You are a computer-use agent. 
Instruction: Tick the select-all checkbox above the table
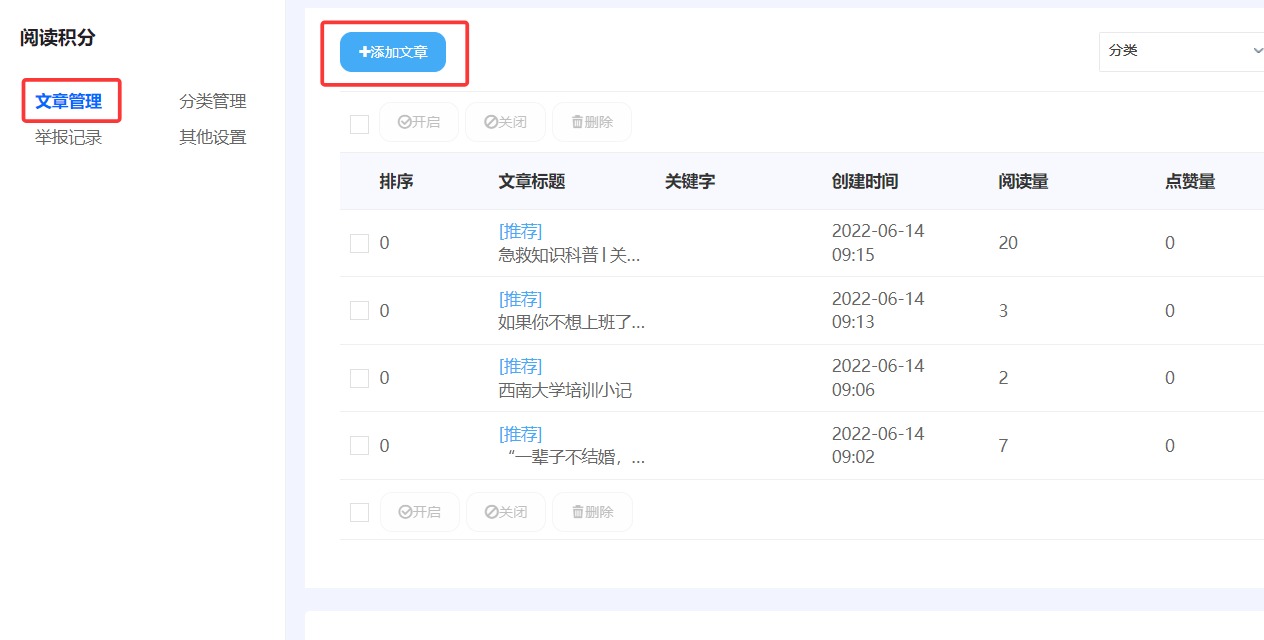(359, 124)
